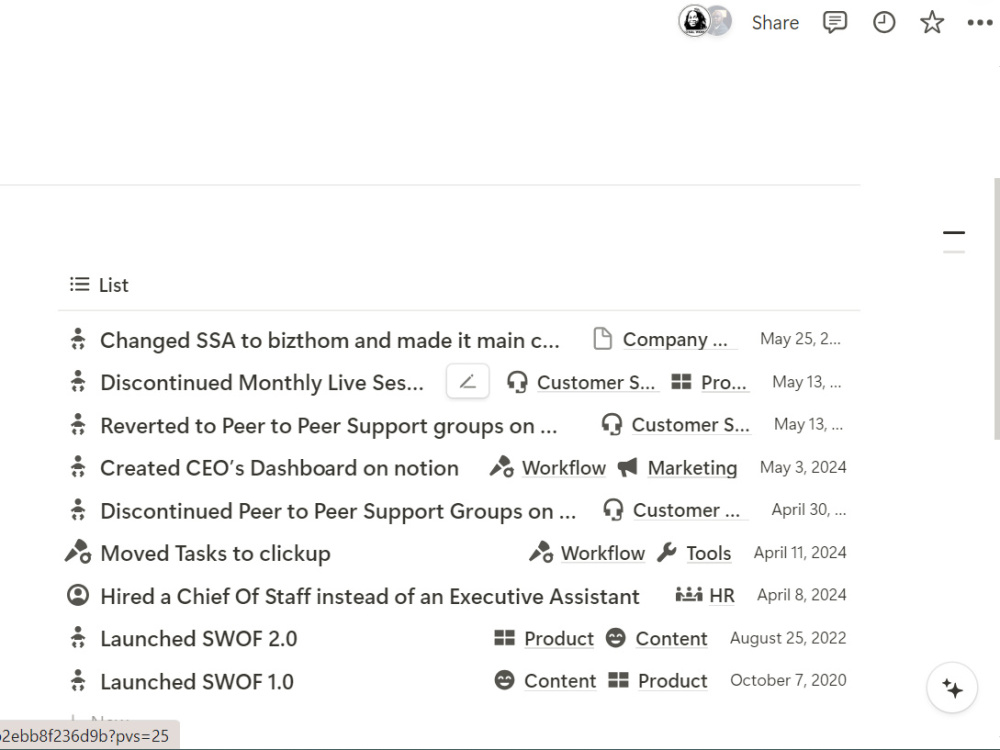1000x750 pixels.
Task: Open Discontinued Monthly Live Ses... entry
Action: 261,382
